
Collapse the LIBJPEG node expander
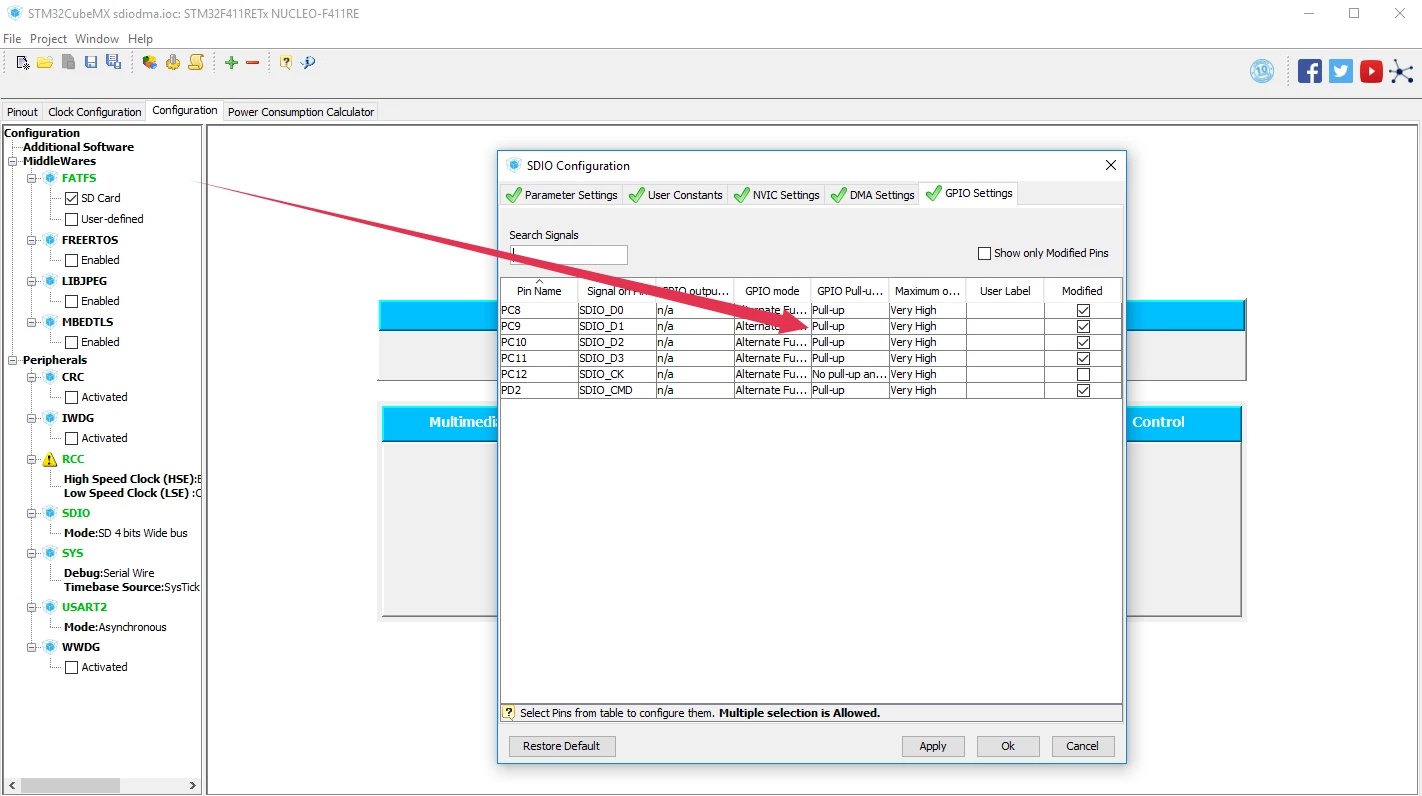pos(32,281)
